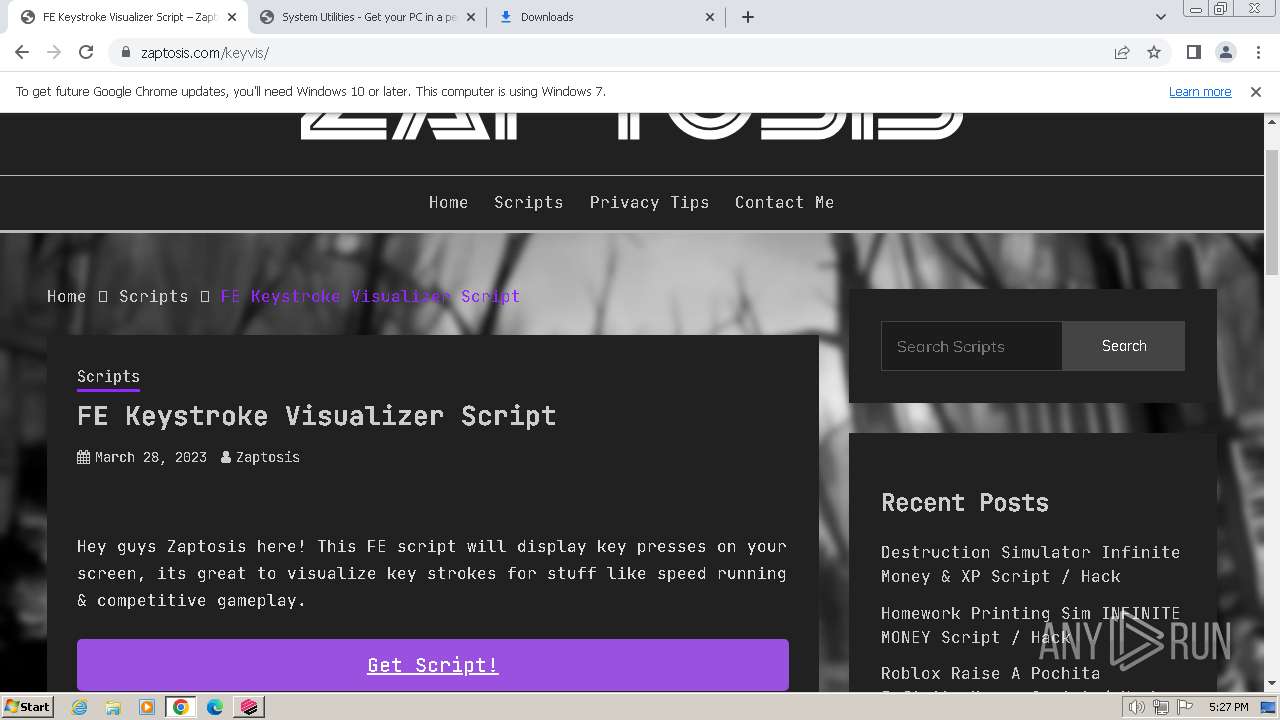Click the address bar URL
This screenshot has width=1280, height=720.
(205, 52)
